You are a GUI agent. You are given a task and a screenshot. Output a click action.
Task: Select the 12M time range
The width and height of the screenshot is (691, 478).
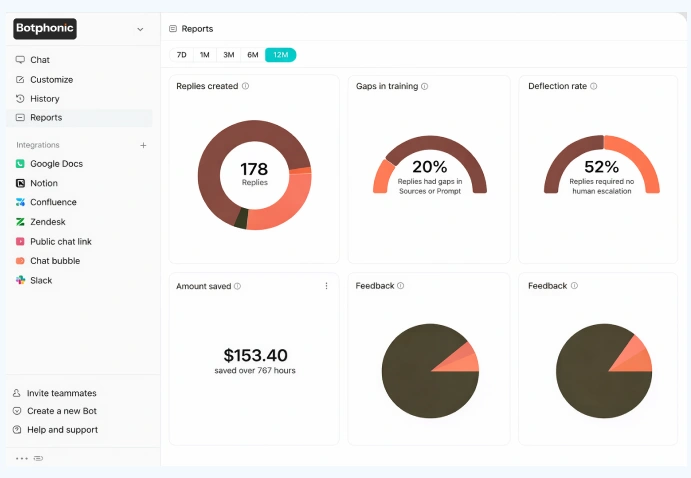pyautogui.click(x=280, y=55)
